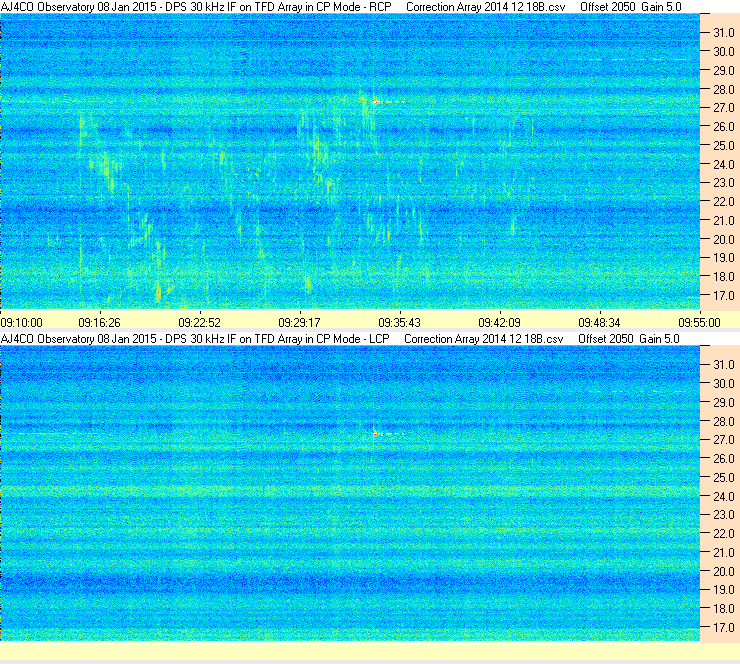Screen dimensions: 740x664
Task: Select the 09:35:43 time label
Action: click(398, 323)
